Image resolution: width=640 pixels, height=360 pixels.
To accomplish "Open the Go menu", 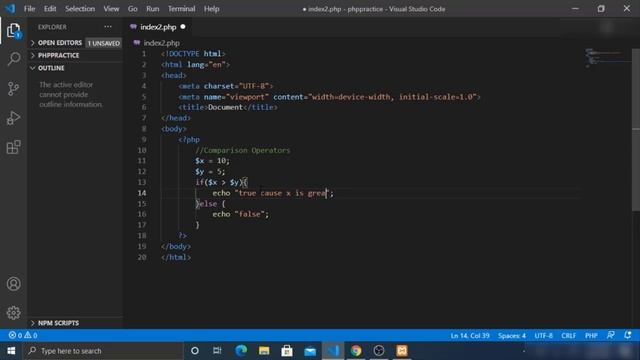I will coord(133,9).
